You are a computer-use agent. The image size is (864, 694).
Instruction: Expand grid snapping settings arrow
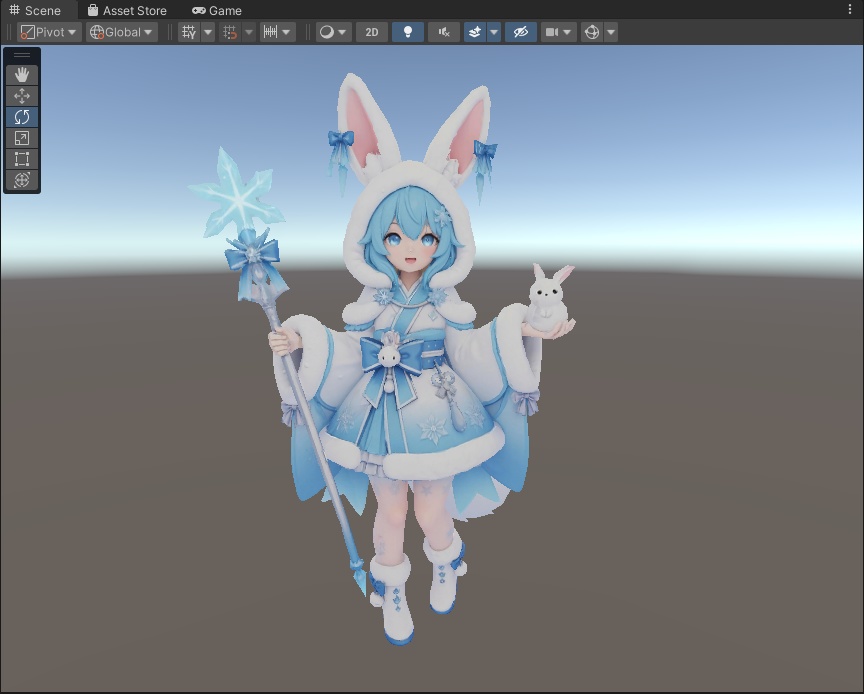click(249, 32)
